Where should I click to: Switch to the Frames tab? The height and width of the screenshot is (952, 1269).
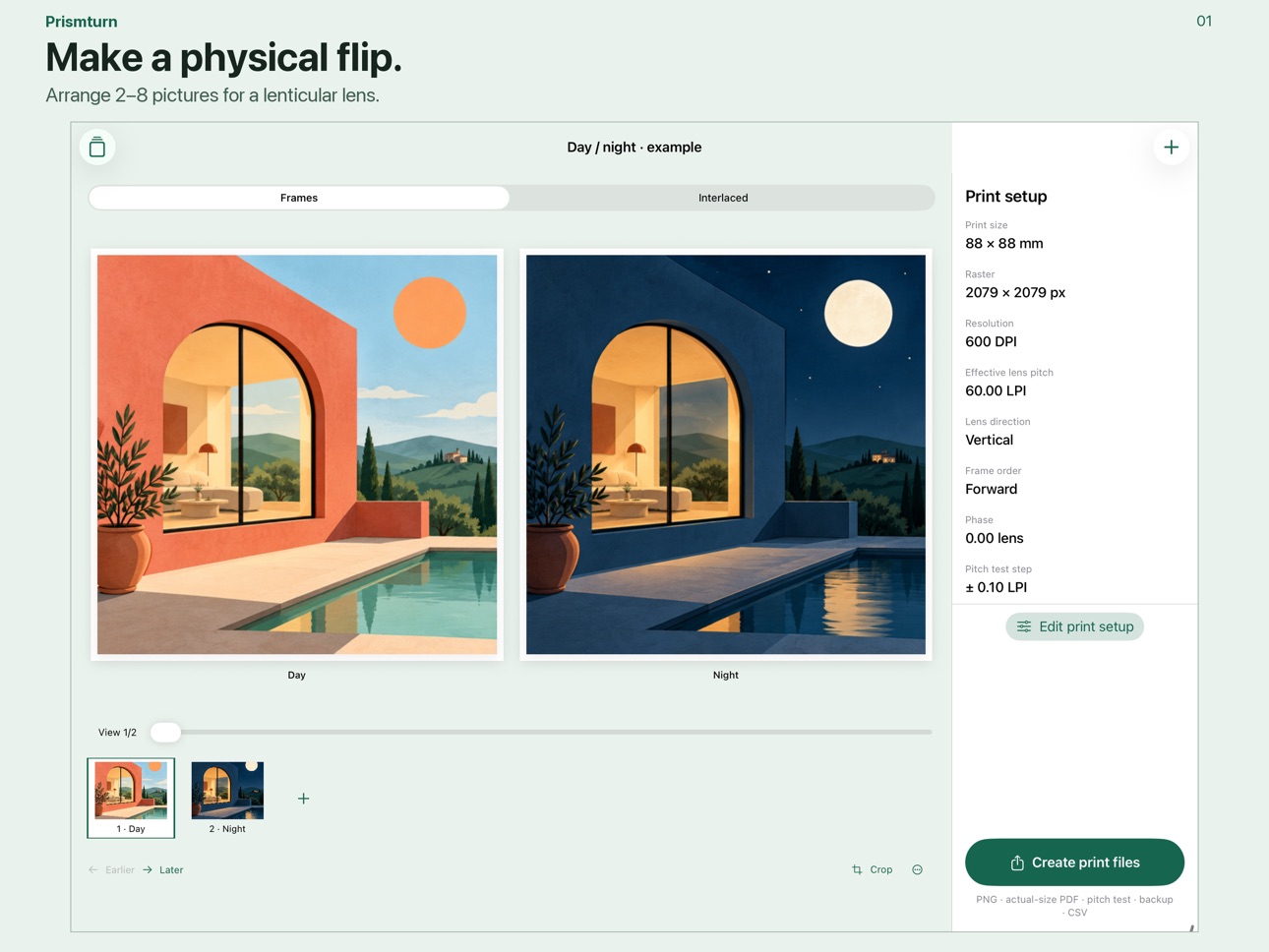tap(299, 198)
